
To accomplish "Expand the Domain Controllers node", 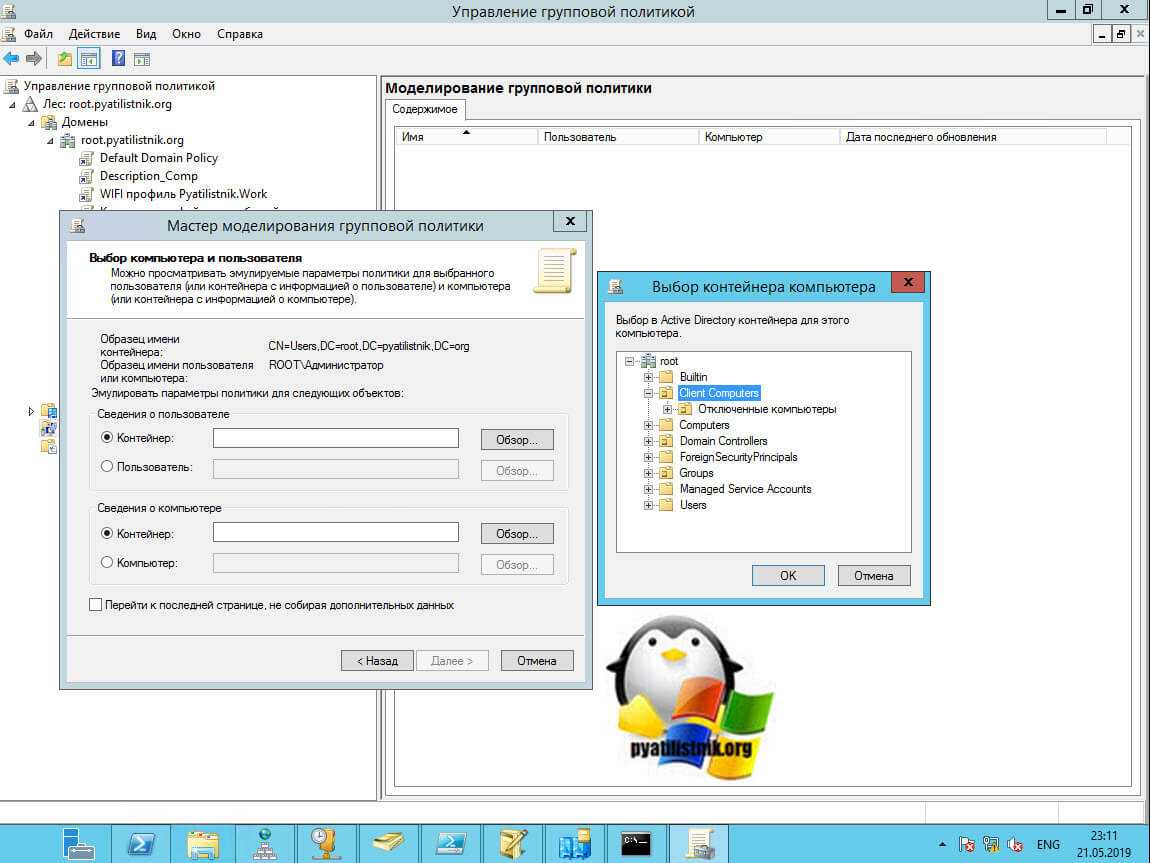I will (649, 441).
